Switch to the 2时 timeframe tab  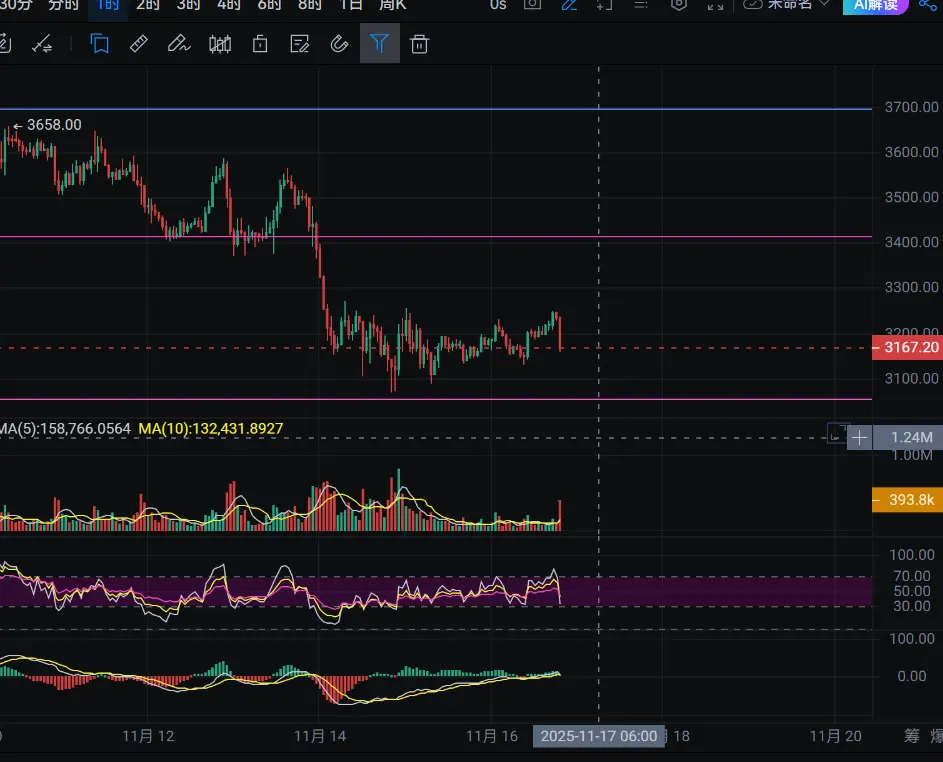point(148,5)
